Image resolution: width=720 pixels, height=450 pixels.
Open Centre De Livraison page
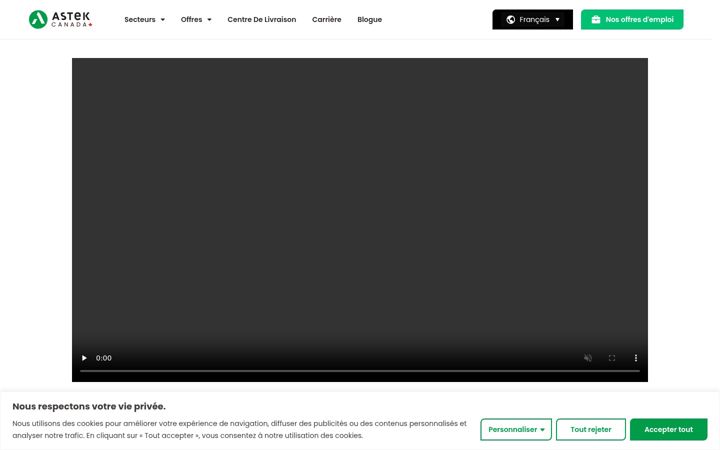coord(262,19)
